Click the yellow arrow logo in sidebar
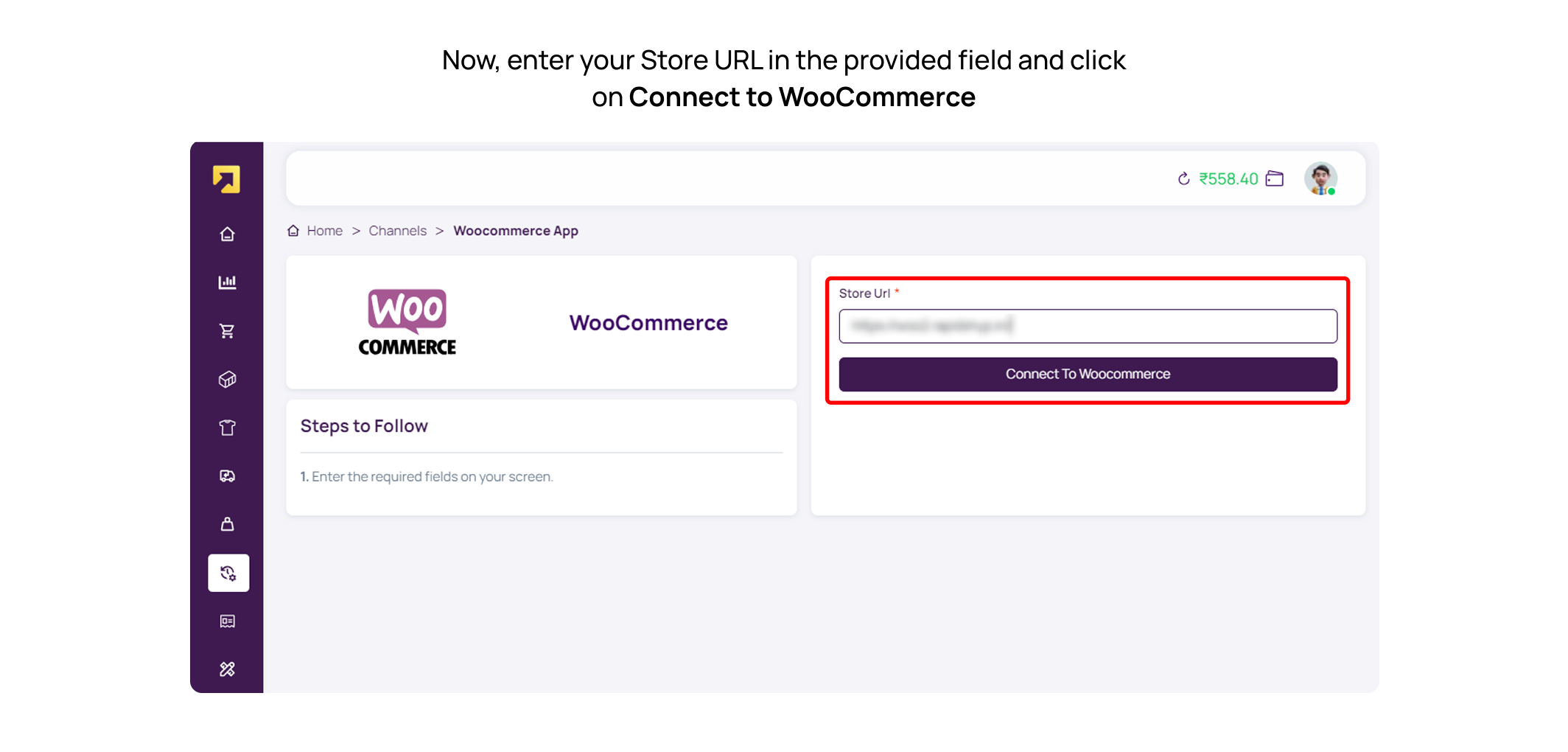This screenshot has width=1568, height=752. (x=227, y=179)
